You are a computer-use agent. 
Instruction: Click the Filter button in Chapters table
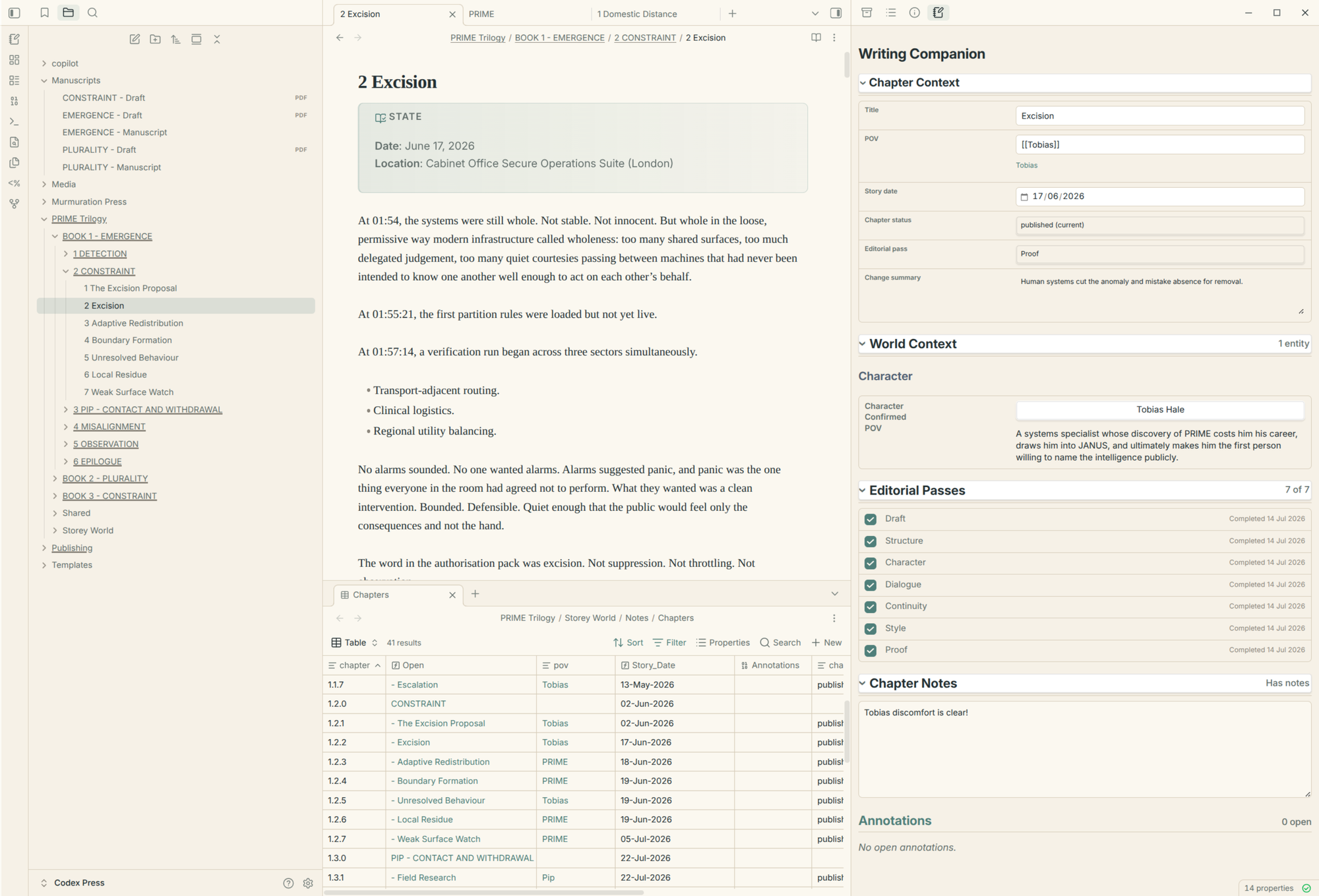[x=669, y=643]
